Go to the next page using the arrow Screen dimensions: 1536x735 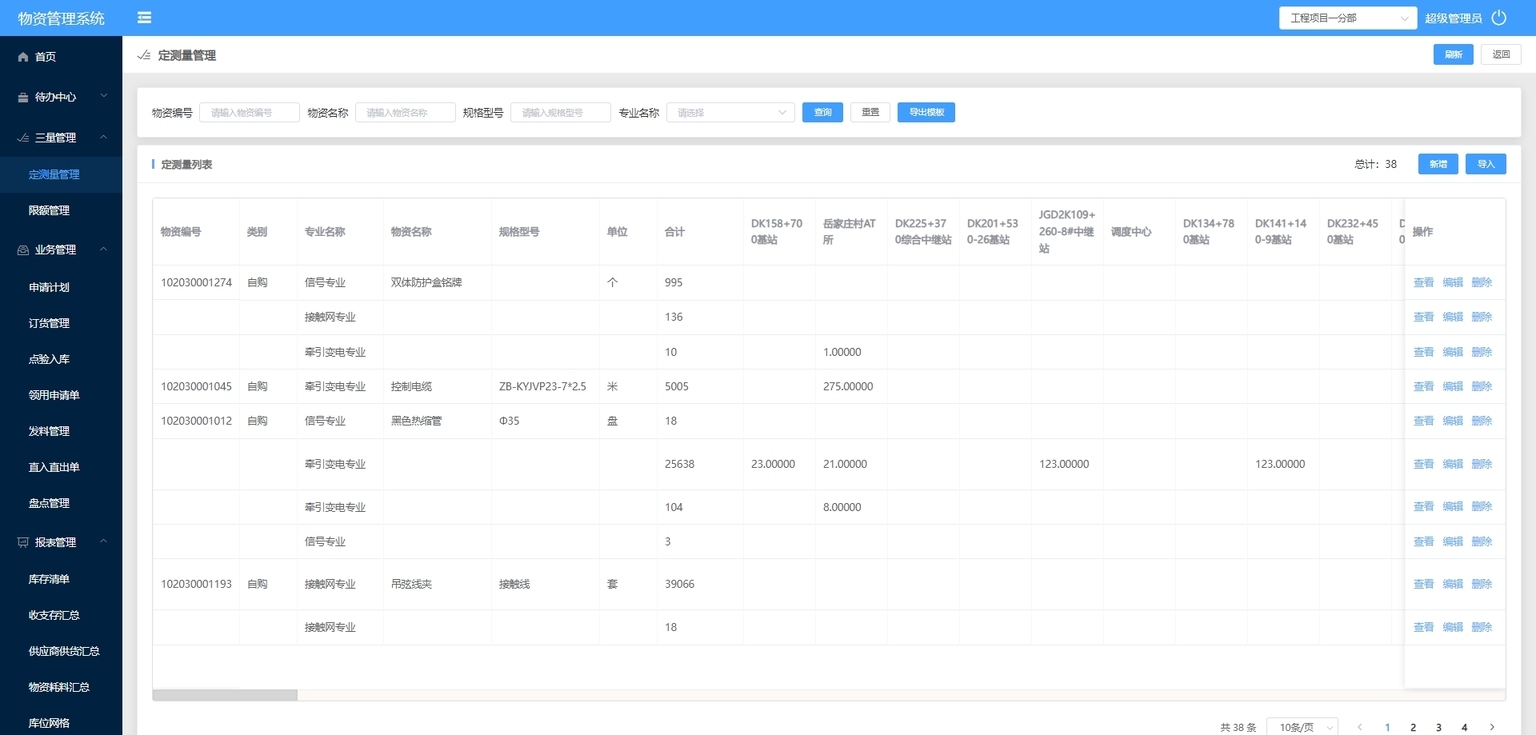tap(1492, 727)
